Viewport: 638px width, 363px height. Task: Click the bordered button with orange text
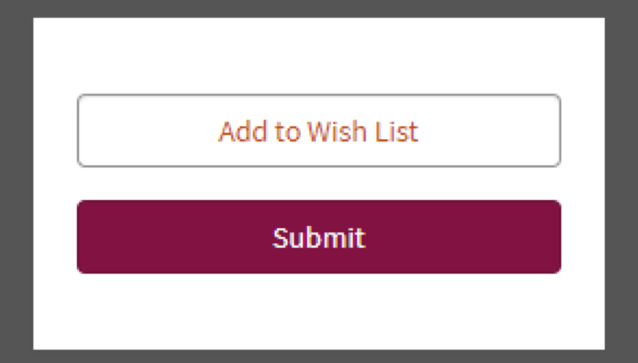(319, 131)
